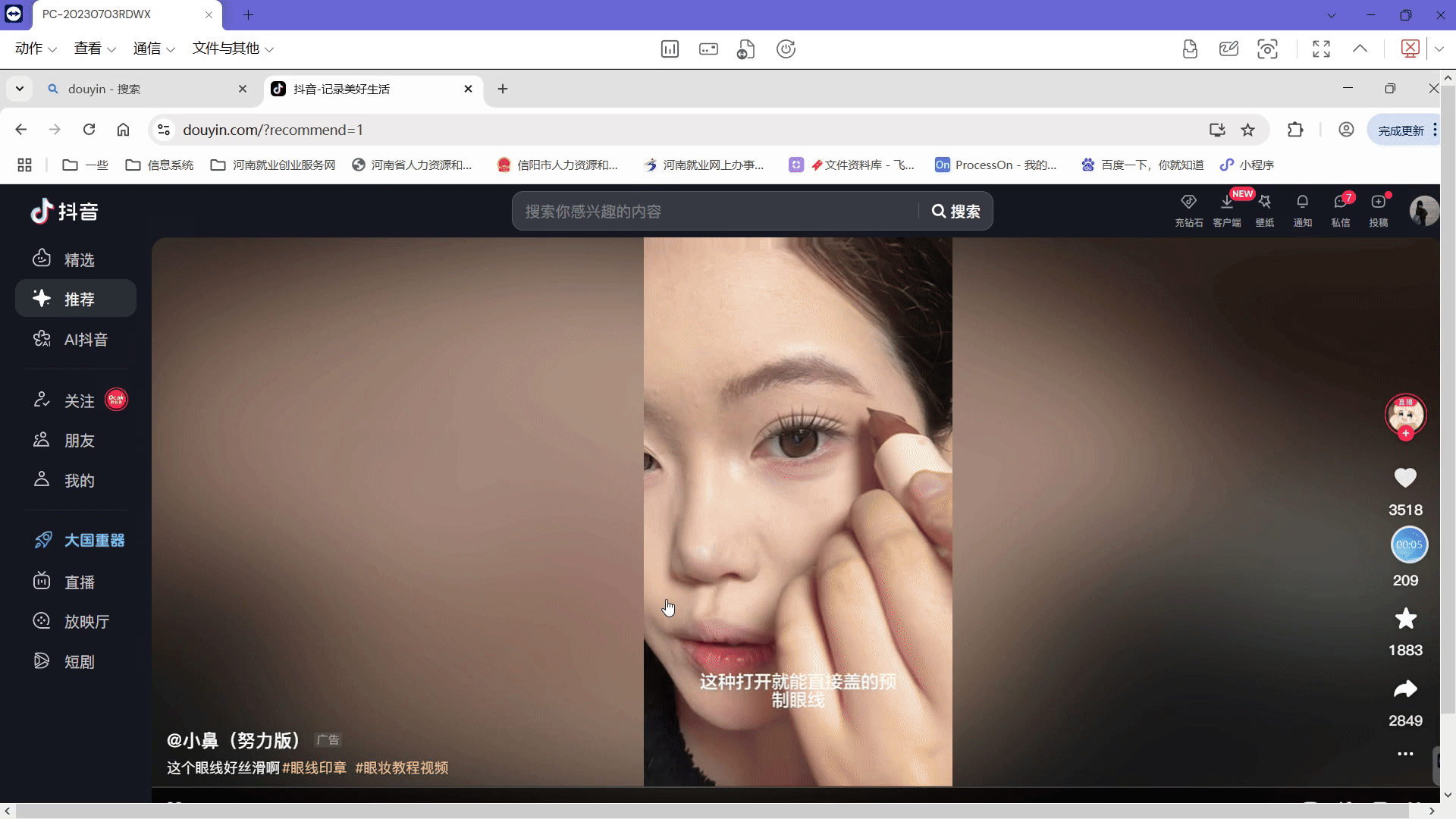Follow the creator via red plus badge
Viewport: 1456px width, 819px height.
(1406, 434)
